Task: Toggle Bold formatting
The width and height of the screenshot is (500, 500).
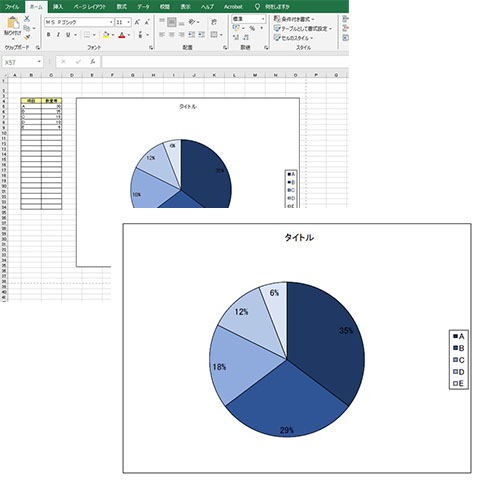Action: click(x=49, y=35)
